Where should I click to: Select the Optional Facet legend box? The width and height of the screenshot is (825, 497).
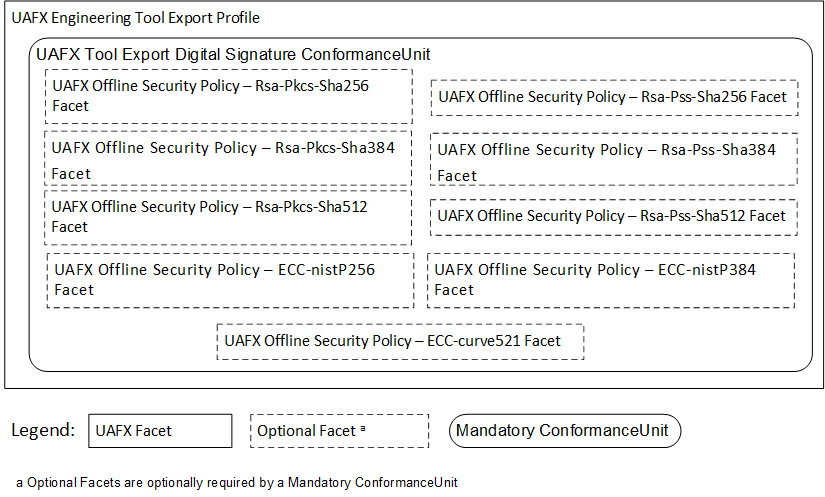[339, 431]
